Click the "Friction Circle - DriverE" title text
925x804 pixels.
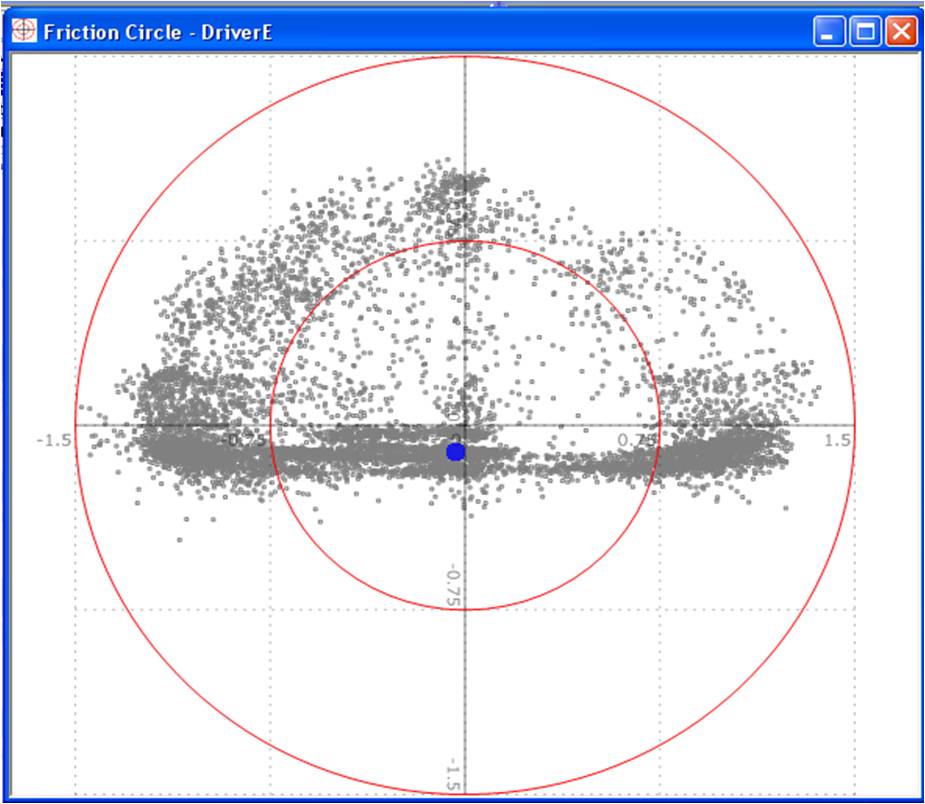[x=157, y=32]
